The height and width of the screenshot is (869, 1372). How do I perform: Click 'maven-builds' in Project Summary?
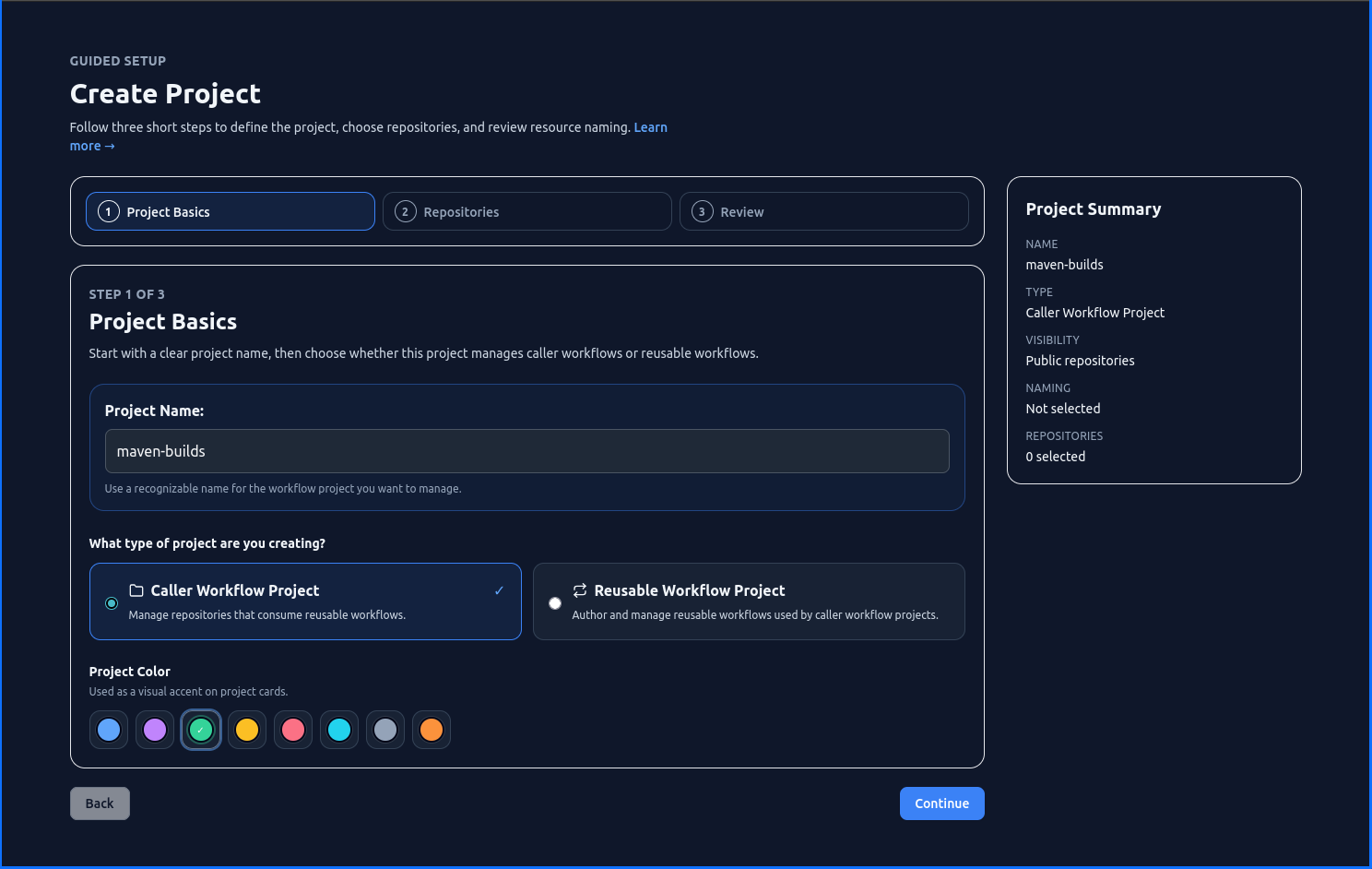[x=1065, y=265]
